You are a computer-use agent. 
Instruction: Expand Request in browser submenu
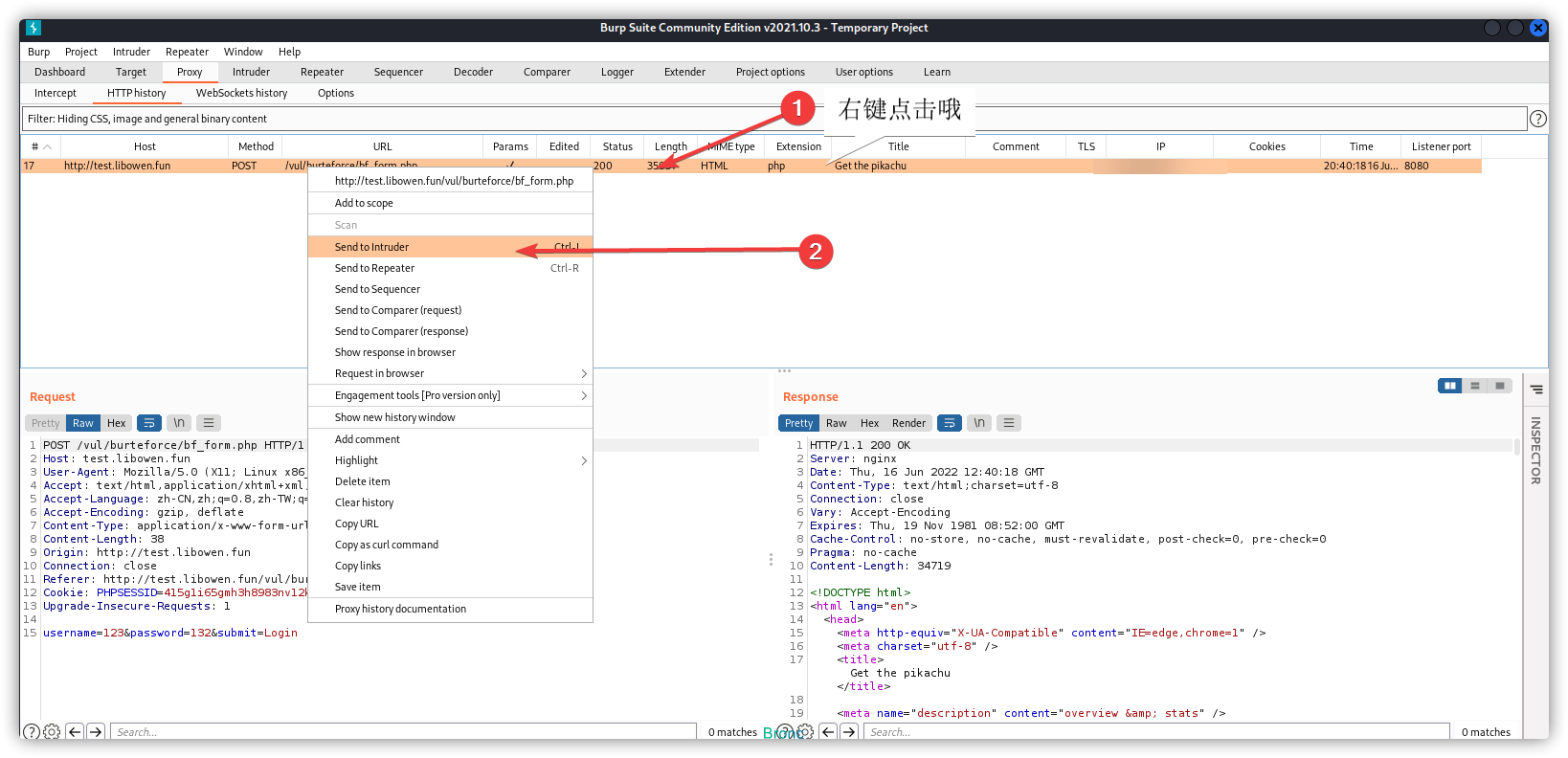(x=450, y=373)
